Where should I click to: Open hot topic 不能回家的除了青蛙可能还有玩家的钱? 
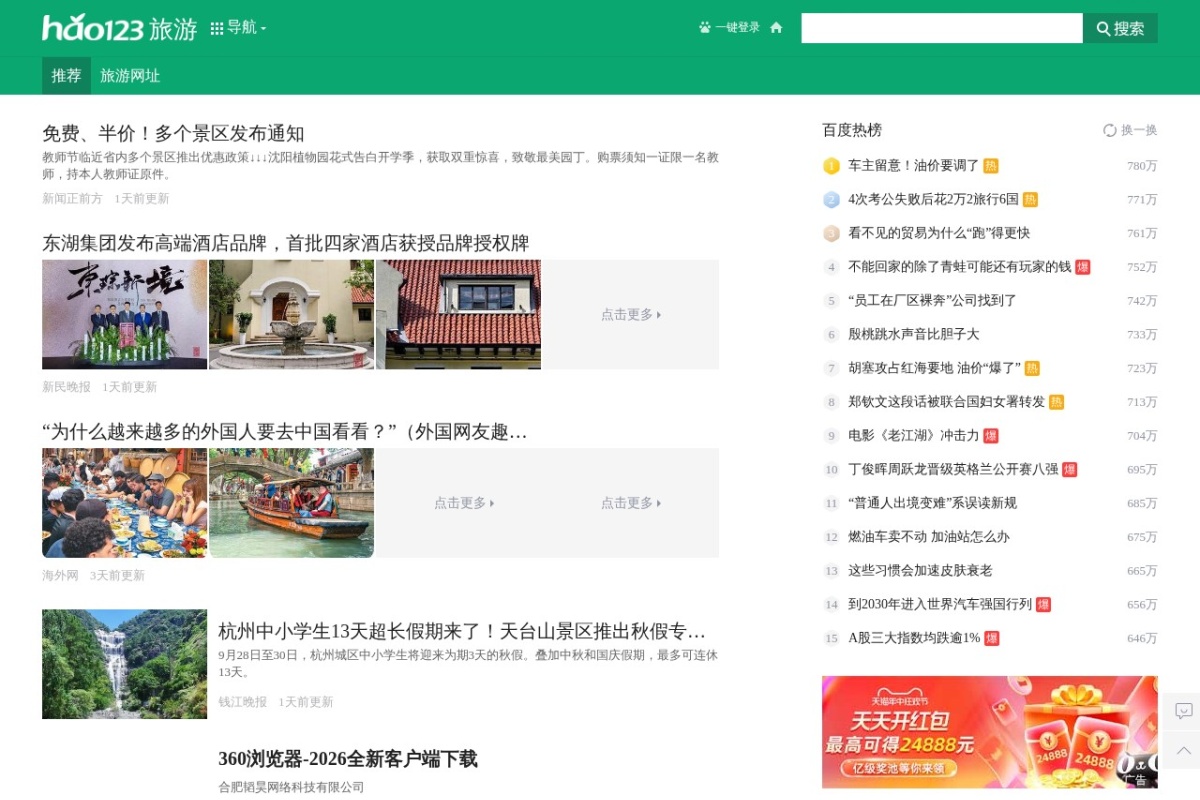coord(960,267)
